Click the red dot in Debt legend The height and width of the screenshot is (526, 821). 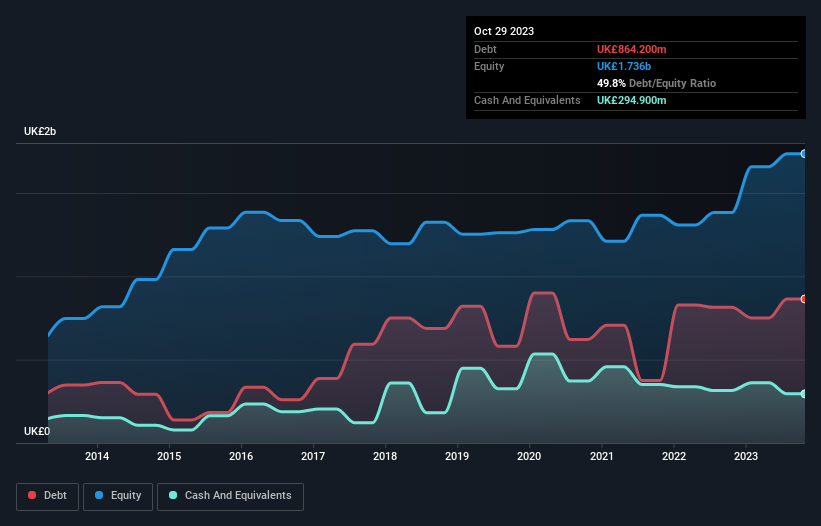point(33,496)
